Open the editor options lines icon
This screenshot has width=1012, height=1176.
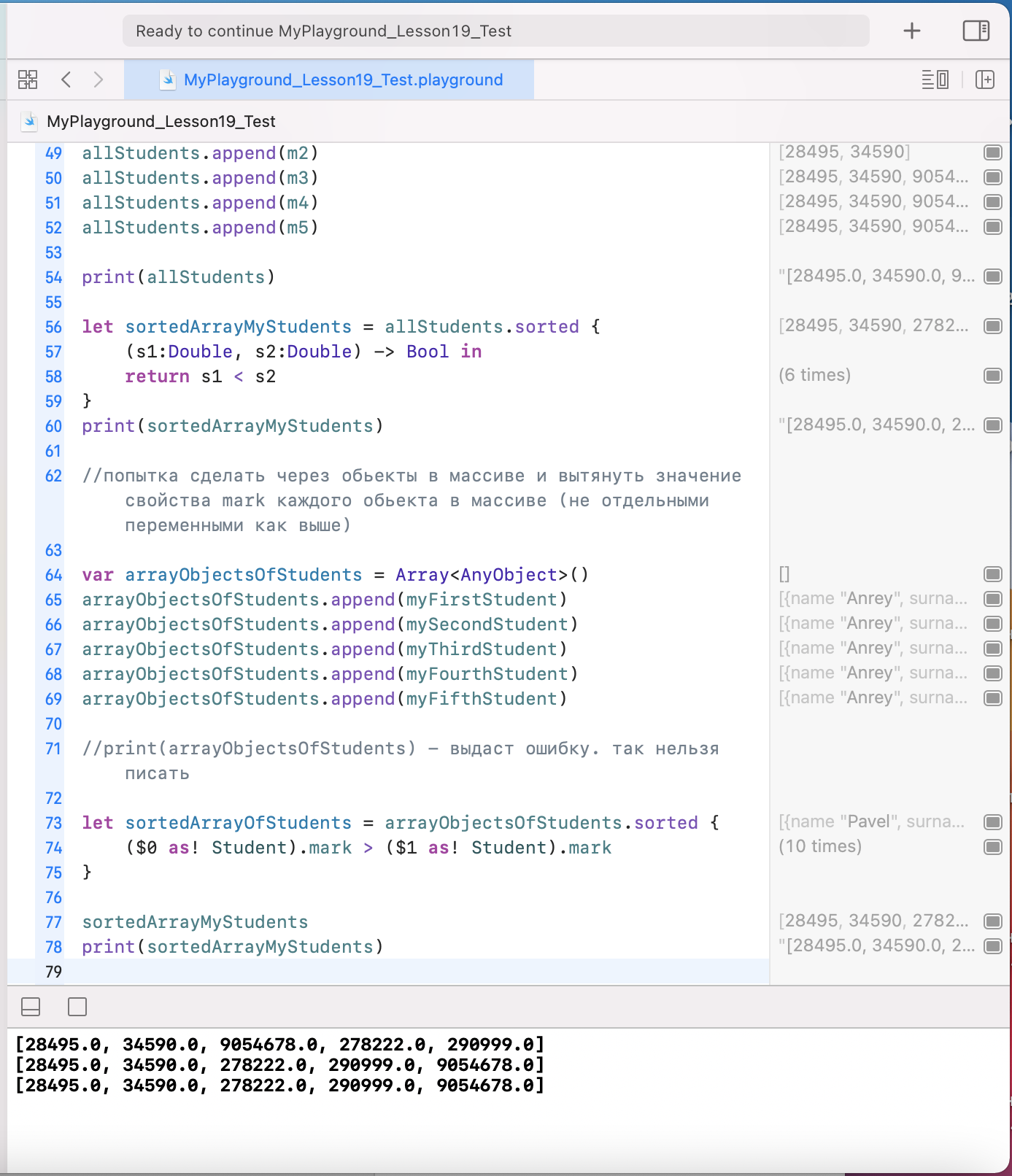point(935,80)
